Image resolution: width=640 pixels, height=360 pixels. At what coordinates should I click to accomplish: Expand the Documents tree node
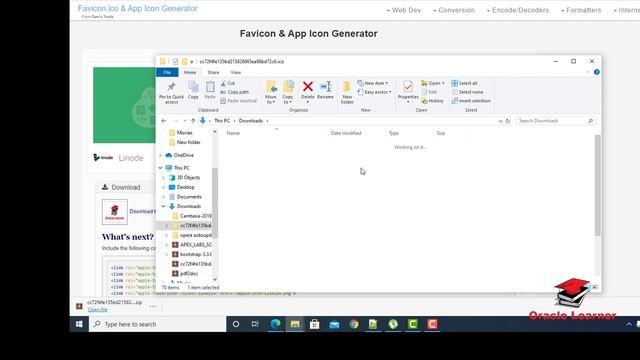[x=164, y=197]
